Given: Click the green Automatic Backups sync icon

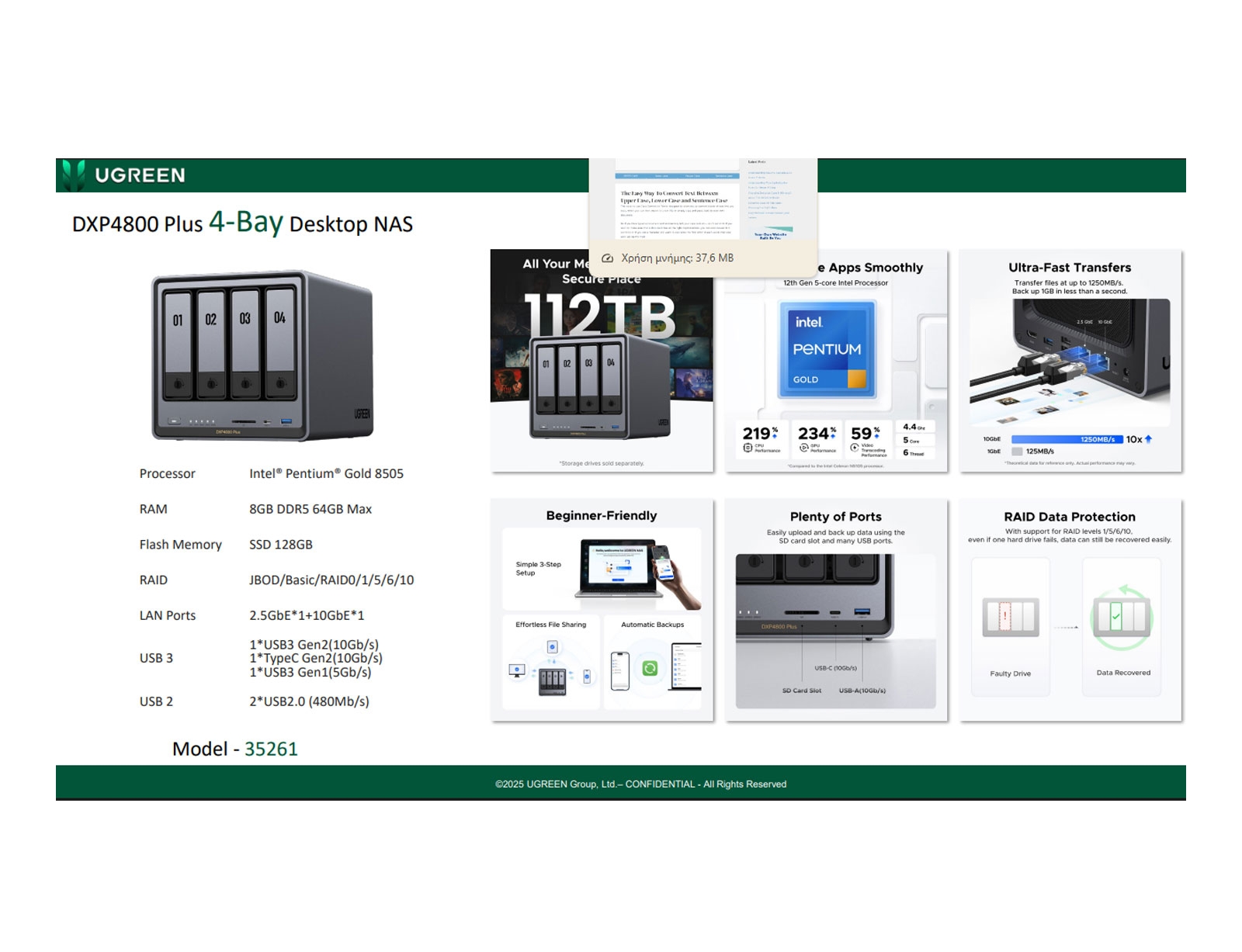Looking at the screenshot, I should (x=650, y=667).
